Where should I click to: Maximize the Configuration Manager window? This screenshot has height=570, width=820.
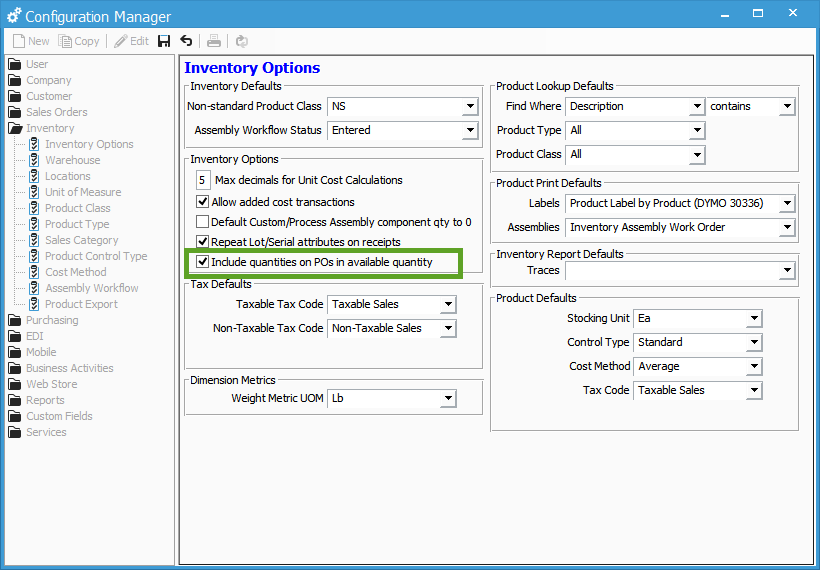point(758,14)
